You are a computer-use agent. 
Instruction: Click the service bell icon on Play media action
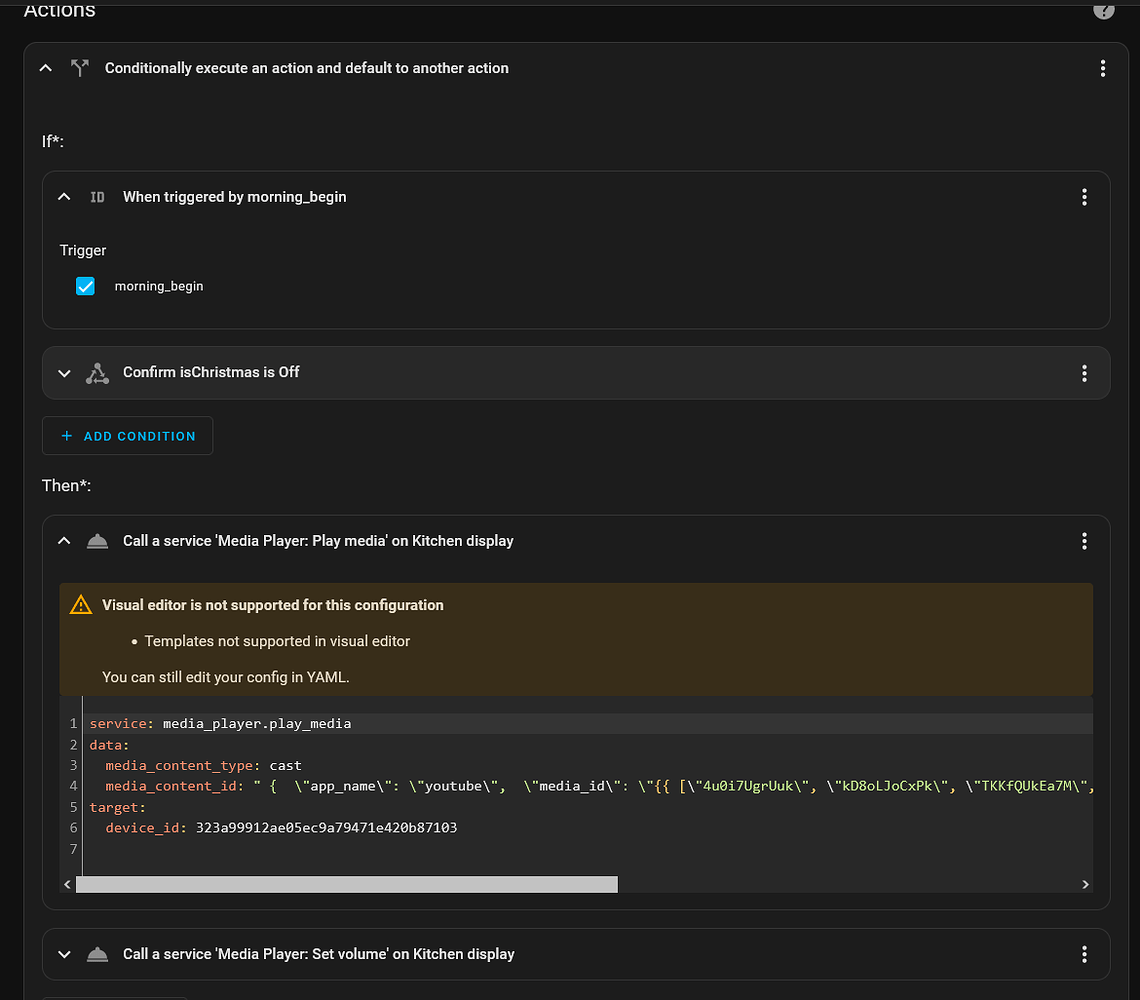coord(97,540)
